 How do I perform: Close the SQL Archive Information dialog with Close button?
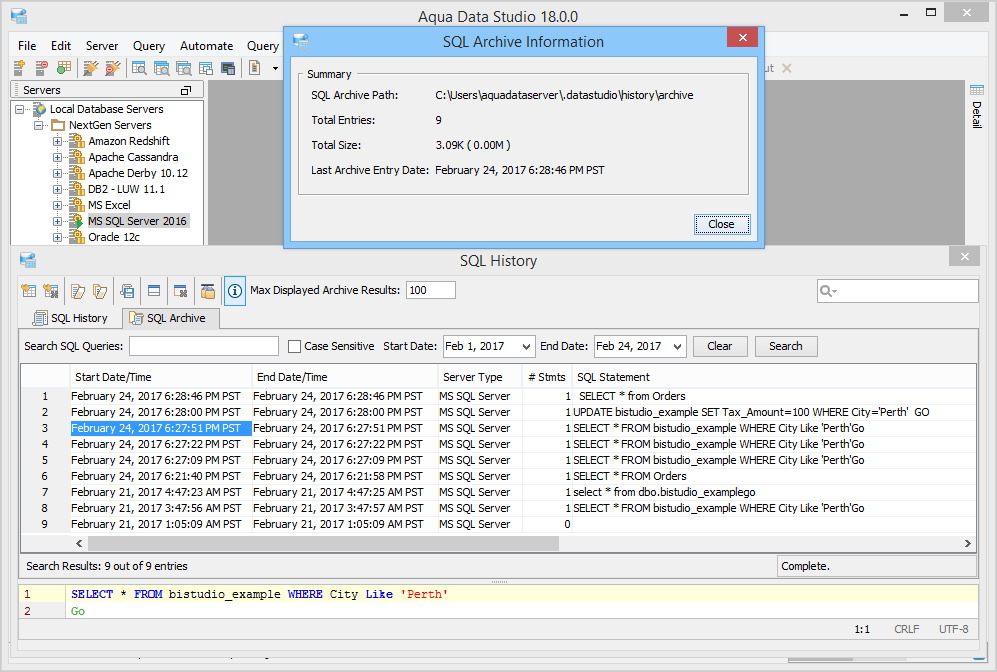[x=722, y=224]
